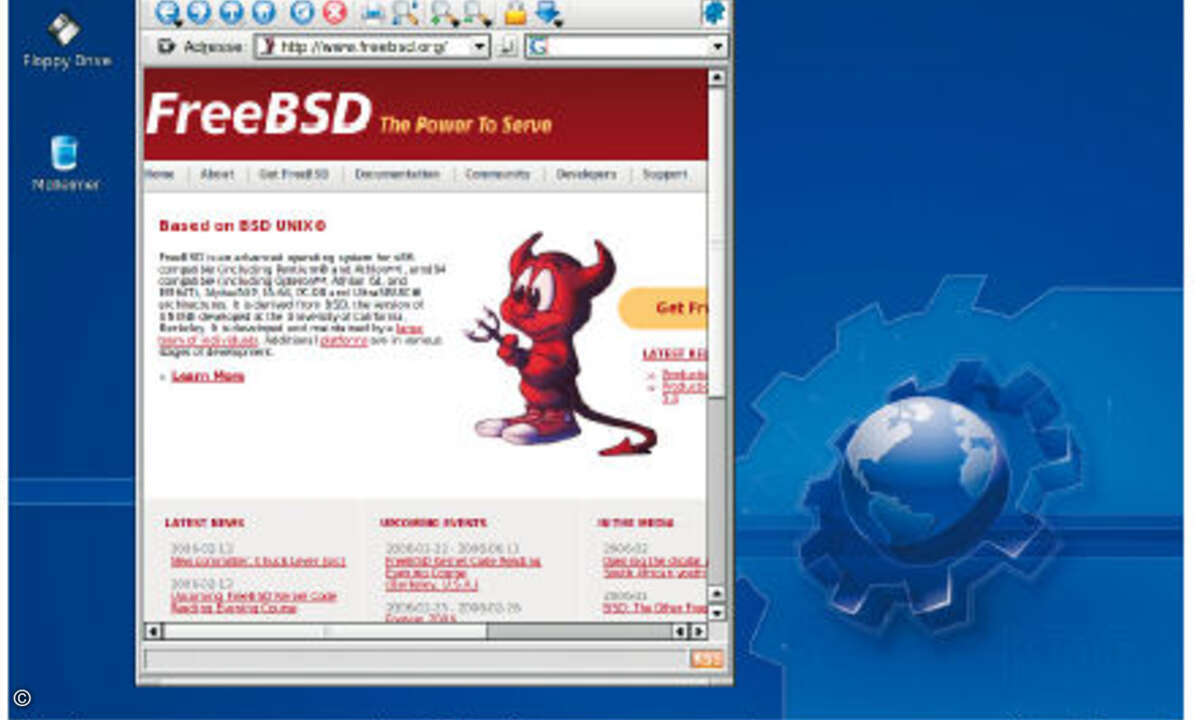Click the horizontal scrollbar left arrow
Screen dimensions: 1200x720
pos(153,631)
